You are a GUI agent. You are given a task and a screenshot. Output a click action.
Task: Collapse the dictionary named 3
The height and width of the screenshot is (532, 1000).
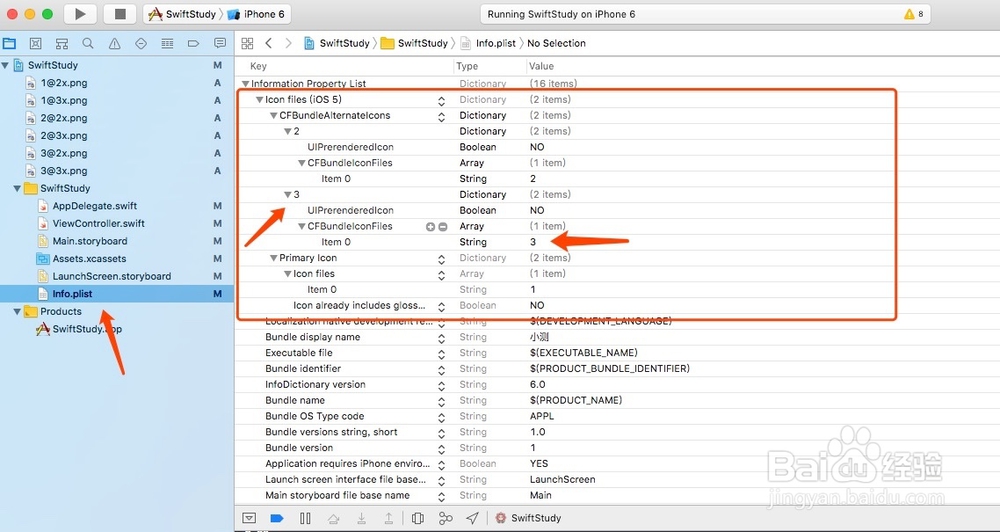coord(288,195)
